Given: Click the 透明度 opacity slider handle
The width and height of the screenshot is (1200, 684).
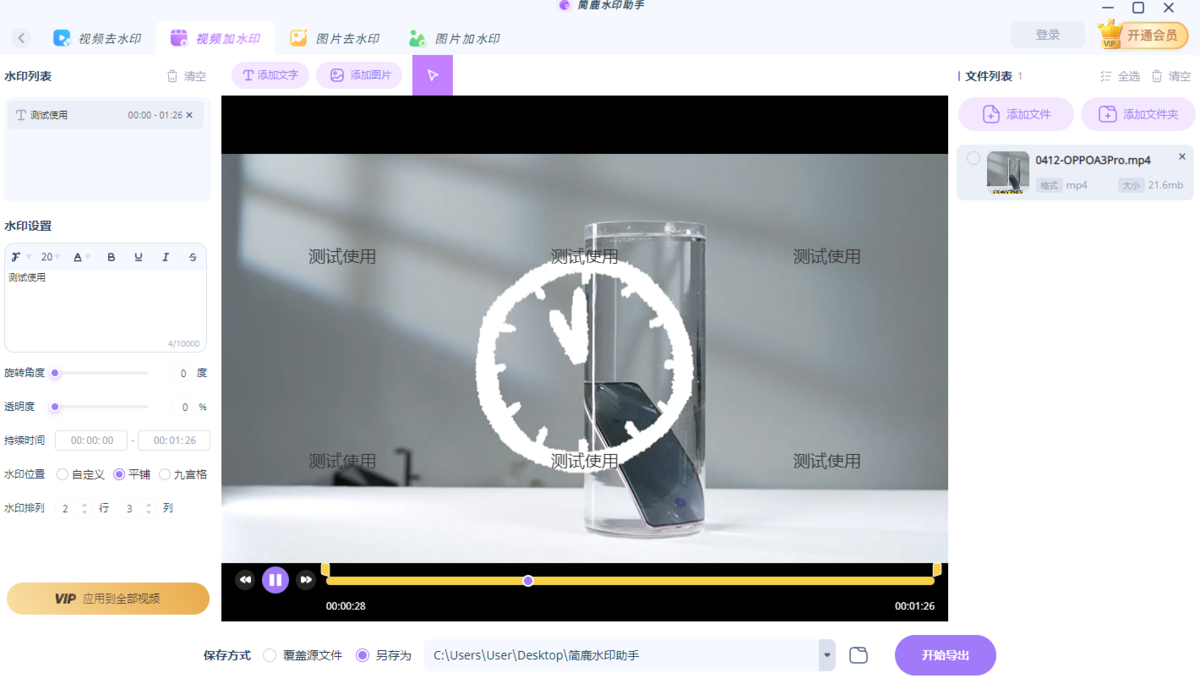Looking at the screenshot, I should tap(55, 407).
